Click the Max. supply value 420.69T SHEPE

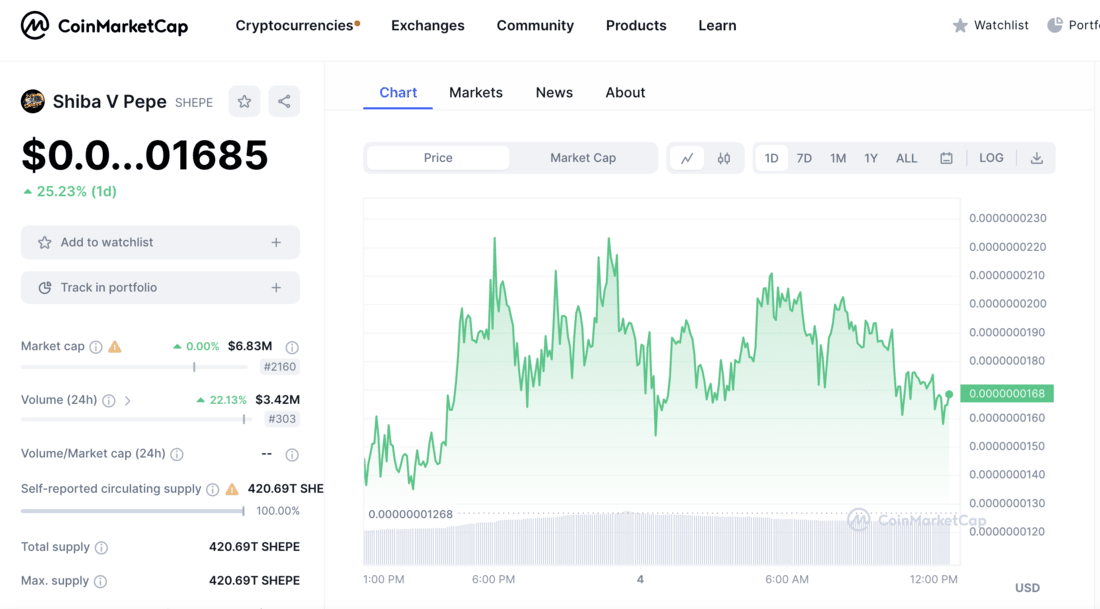tap(255, 580)
